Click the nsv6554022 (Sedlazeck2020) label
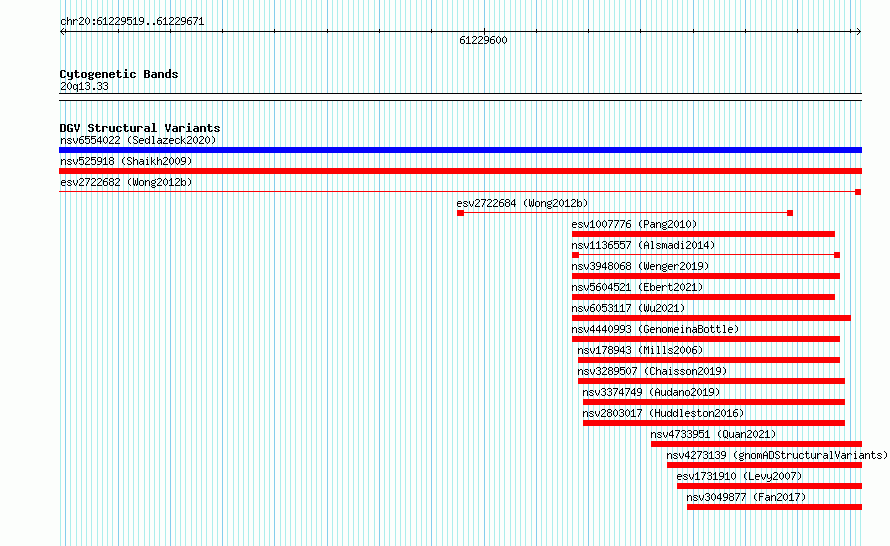890x546 pixels. 138,140
